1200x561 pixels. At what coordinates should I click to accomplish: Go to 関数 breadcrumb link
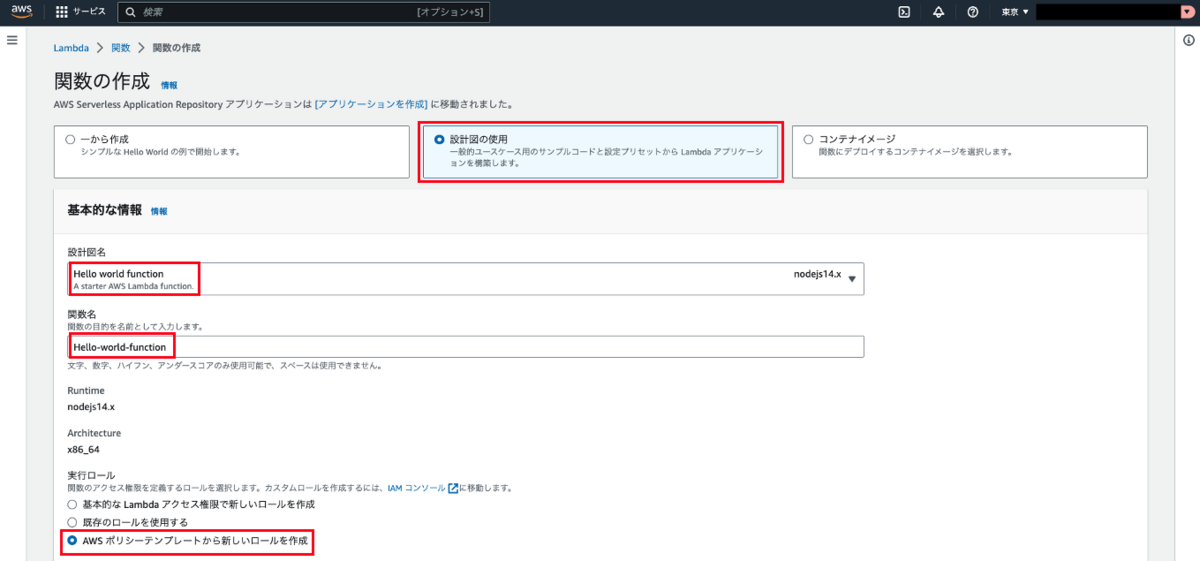pyautogui.click(x=120, y=48)
